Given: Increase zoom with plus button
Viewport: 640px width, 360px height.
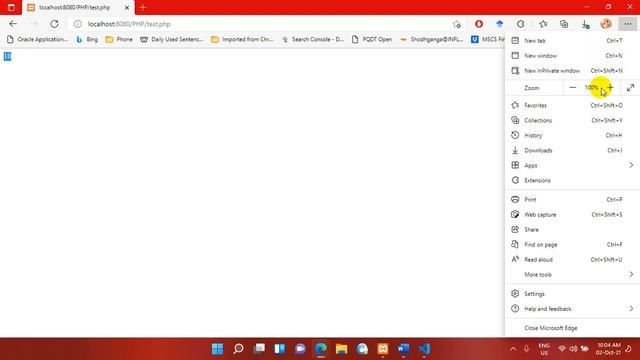Looking at the screenshot, I should coord(610,87).
